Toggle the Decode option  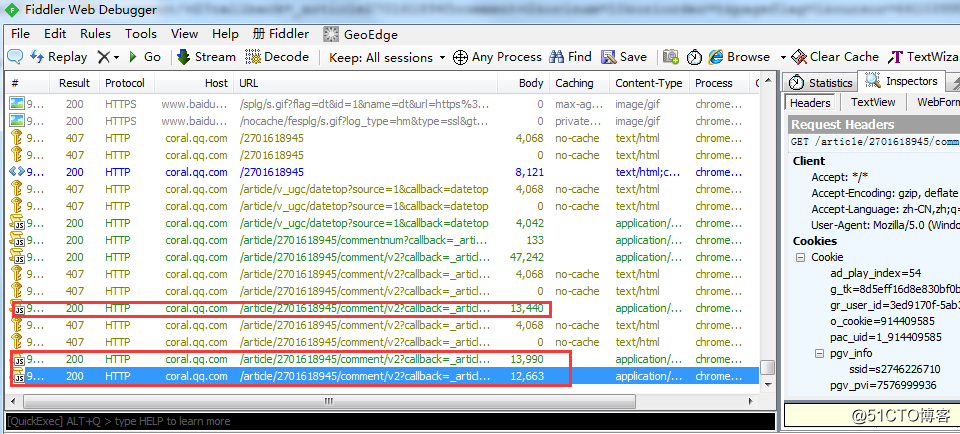(277, 57)
